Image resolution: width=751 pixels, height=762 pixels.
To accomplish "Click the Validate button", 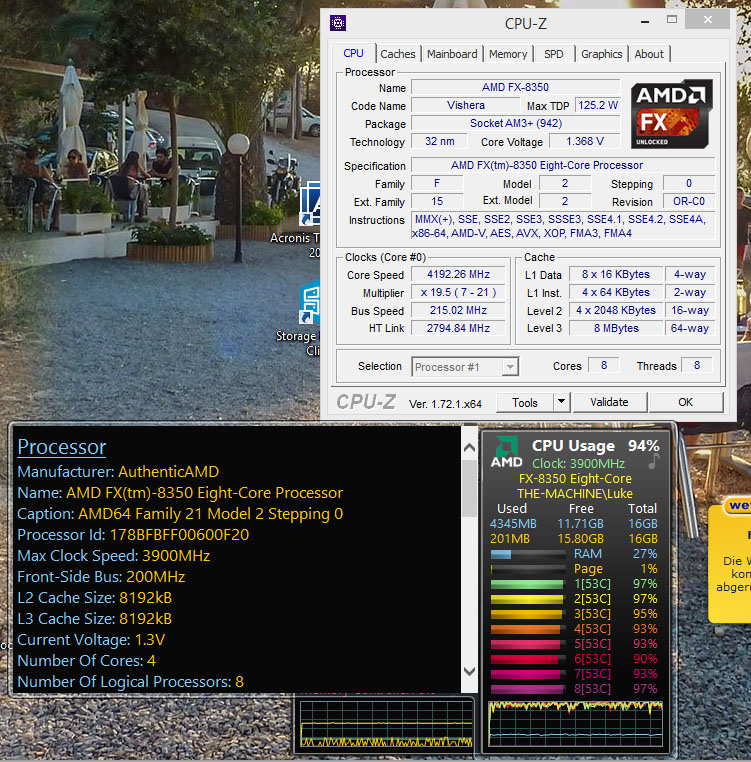I will [610, 402].
